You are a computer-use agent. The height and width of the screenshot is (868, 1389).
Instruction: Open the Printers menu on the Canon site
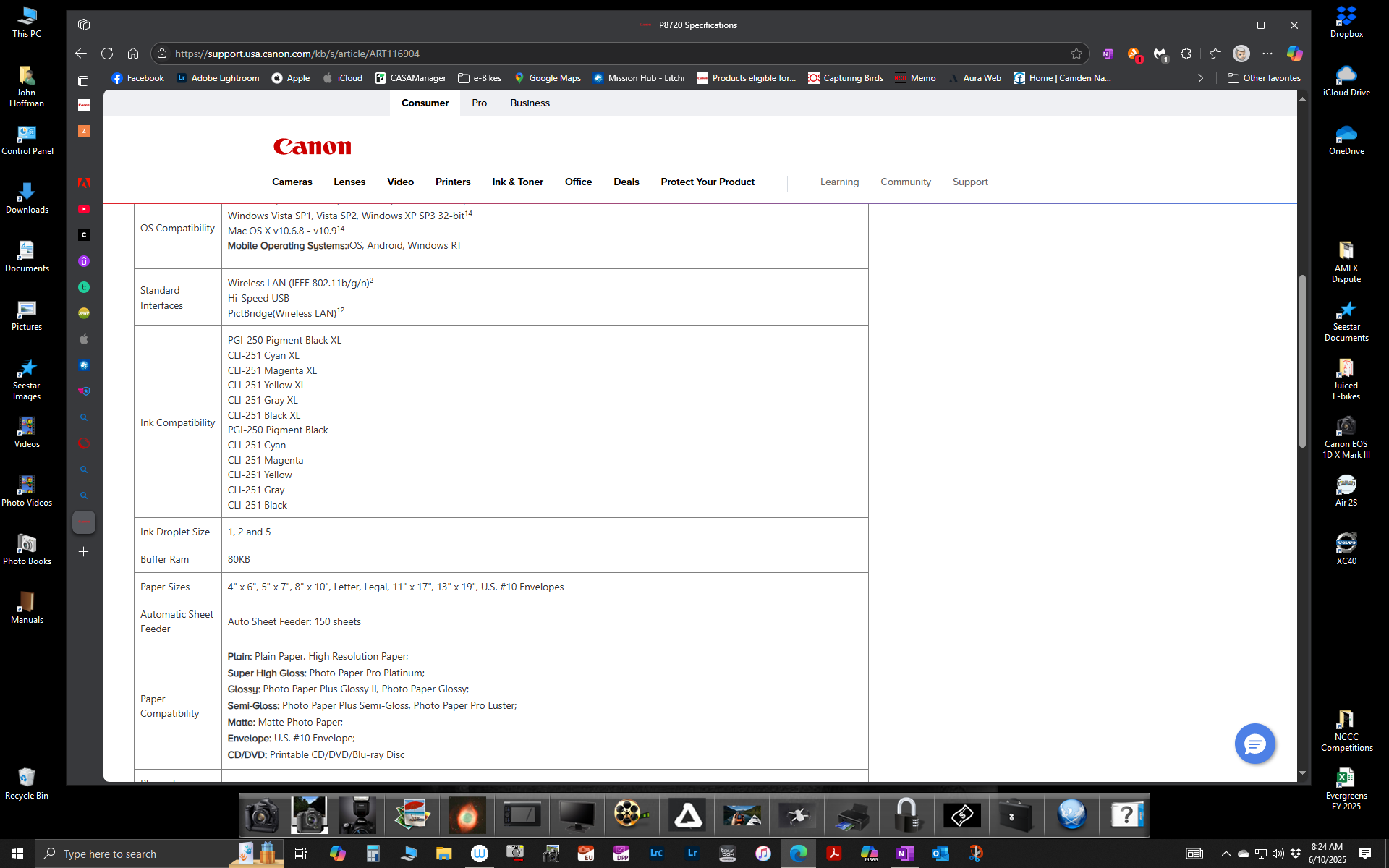pyautogui.click(x=453, y=182)
